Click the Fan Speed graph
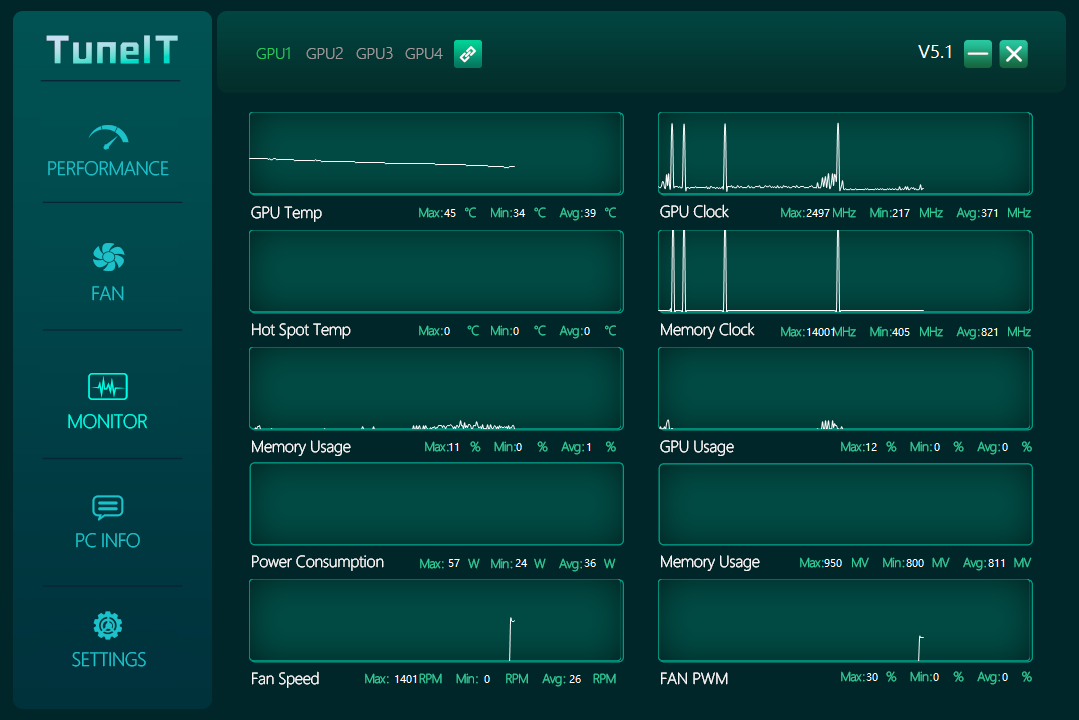Viewport: 1079px width, 720px height. [x=436, y=620]
